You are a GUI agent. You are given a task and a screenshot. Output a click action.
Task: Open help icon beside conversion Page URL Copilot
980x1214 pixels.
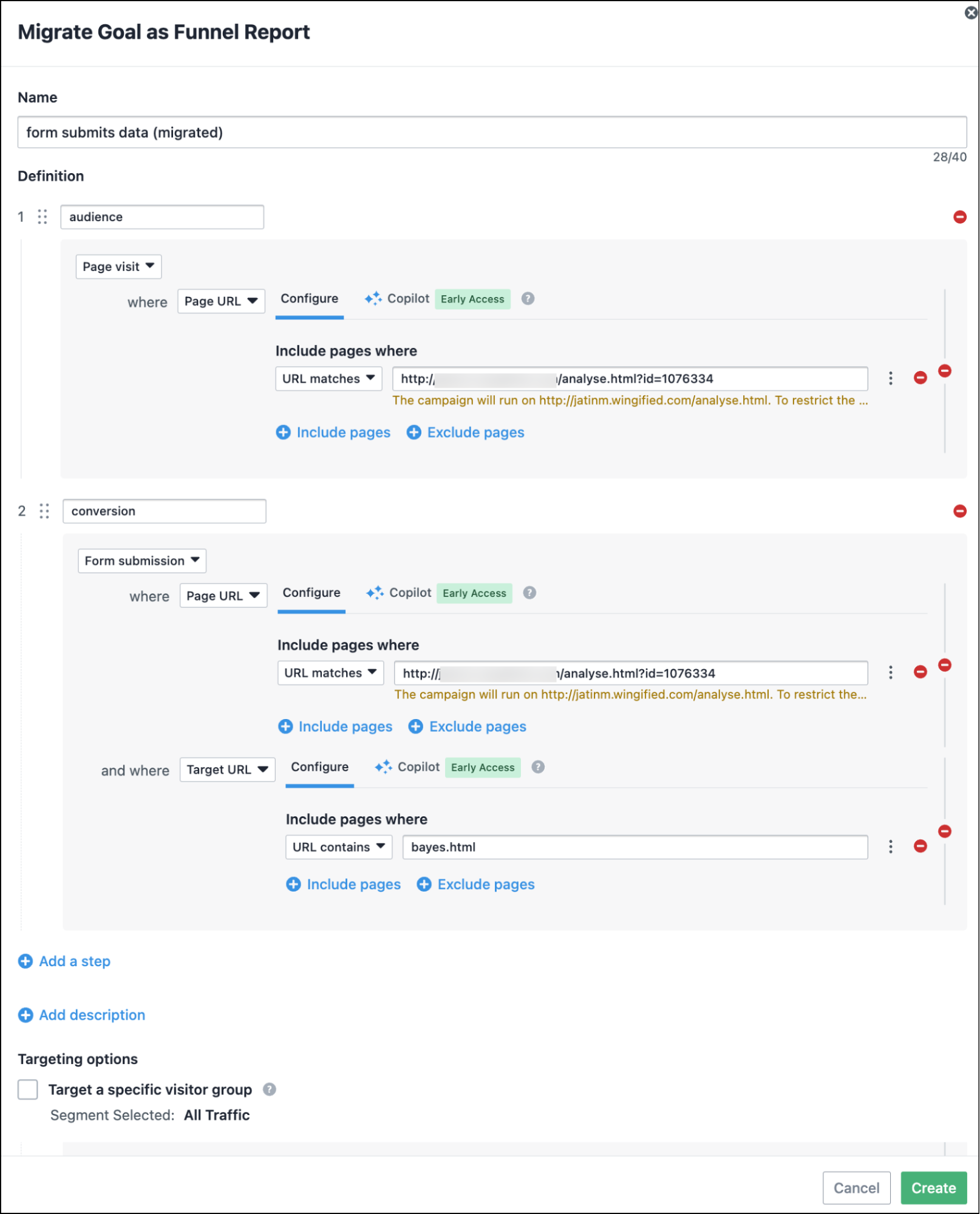[x=529, y=592]
